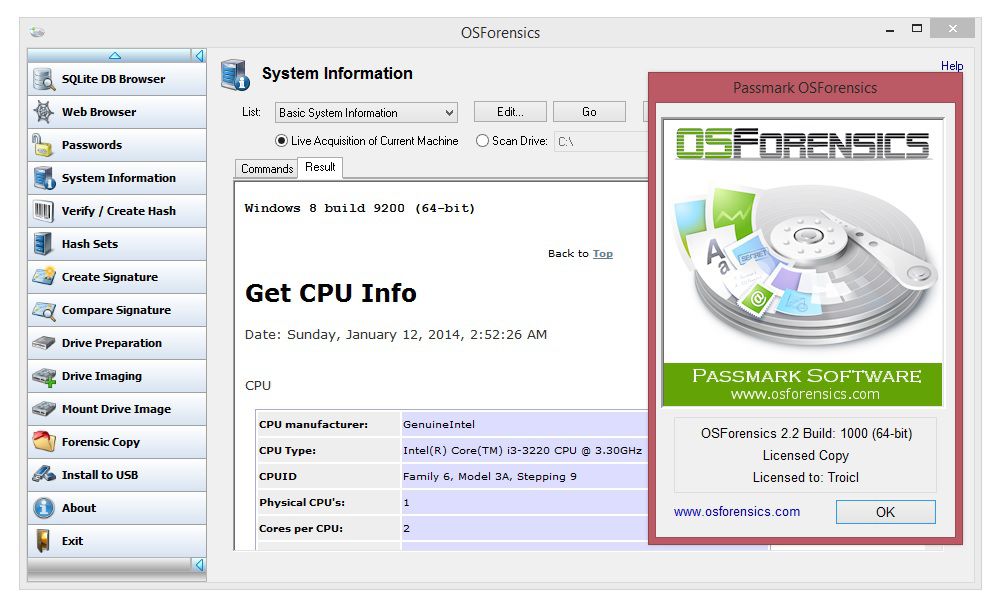The width and height of the screenshot is (998, 607).
Task: Open the www.osforensics.com link in dialog
Action: click(736, 512)
